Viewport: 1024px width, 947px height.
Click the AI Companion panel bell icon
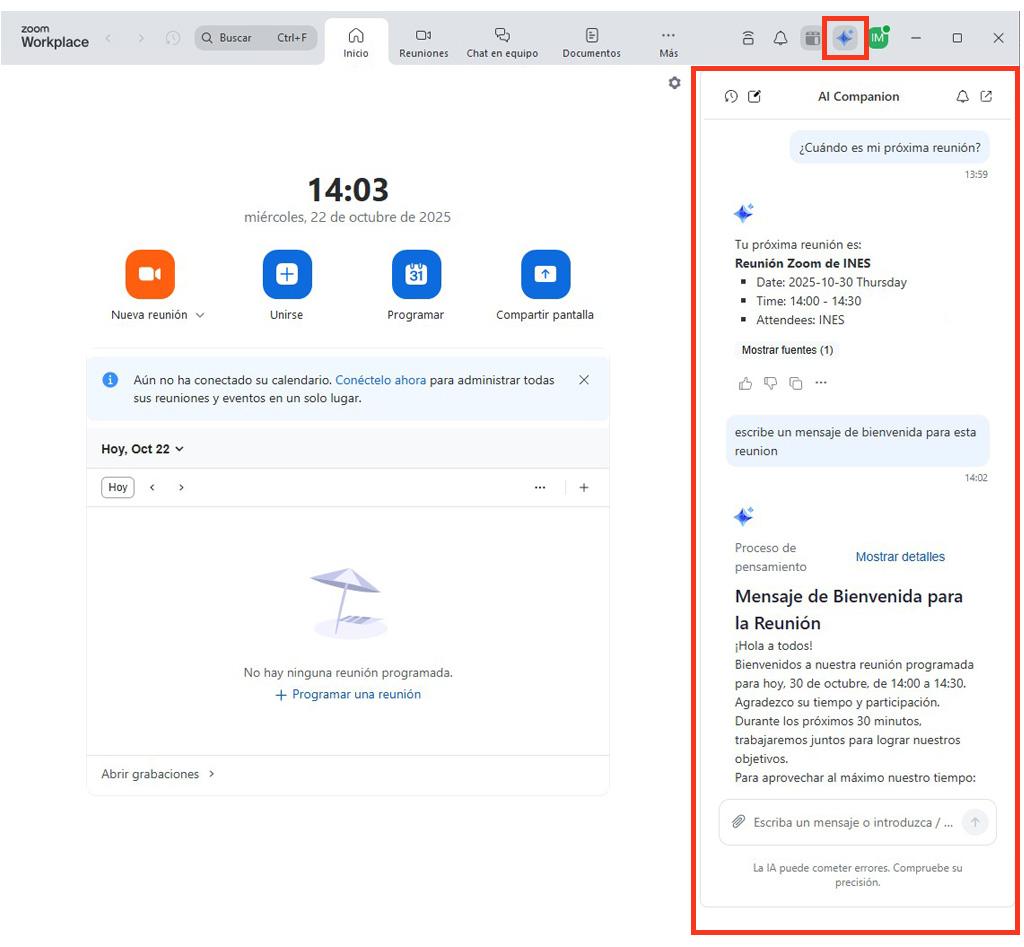click(x=963, y=97)
